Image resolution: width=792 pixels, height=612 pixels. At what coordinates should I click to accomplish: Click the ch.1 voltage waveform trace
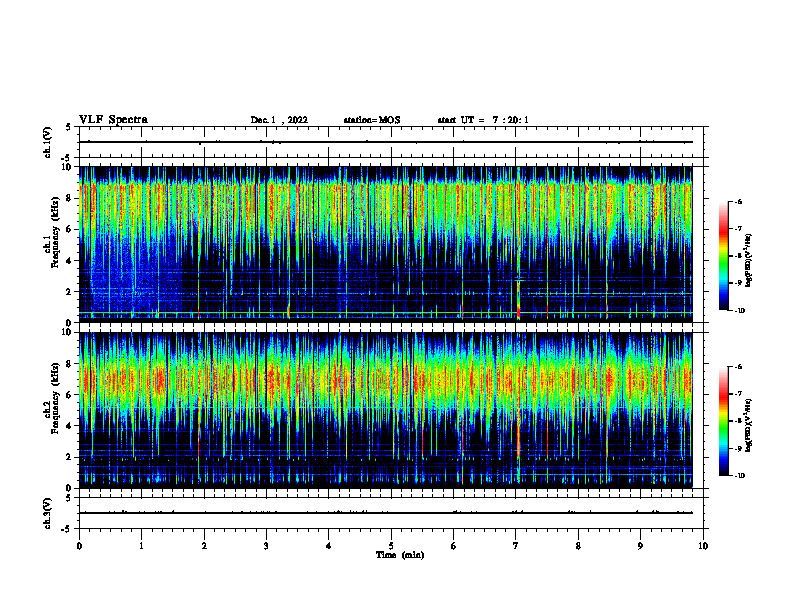click(386, 142)
